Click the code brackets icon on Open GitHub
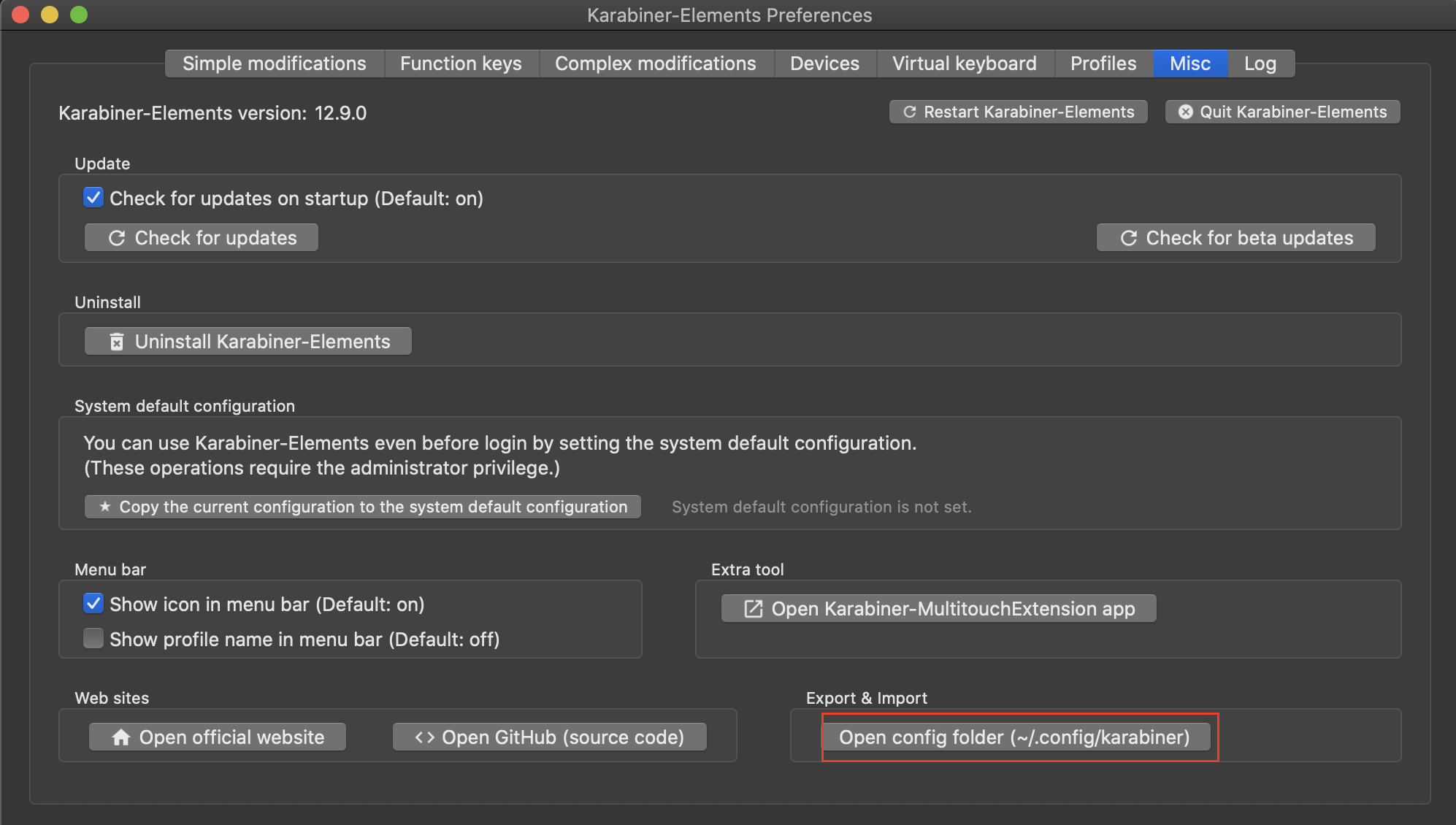Screen dimensions: 1456x825 click(424, 737)
